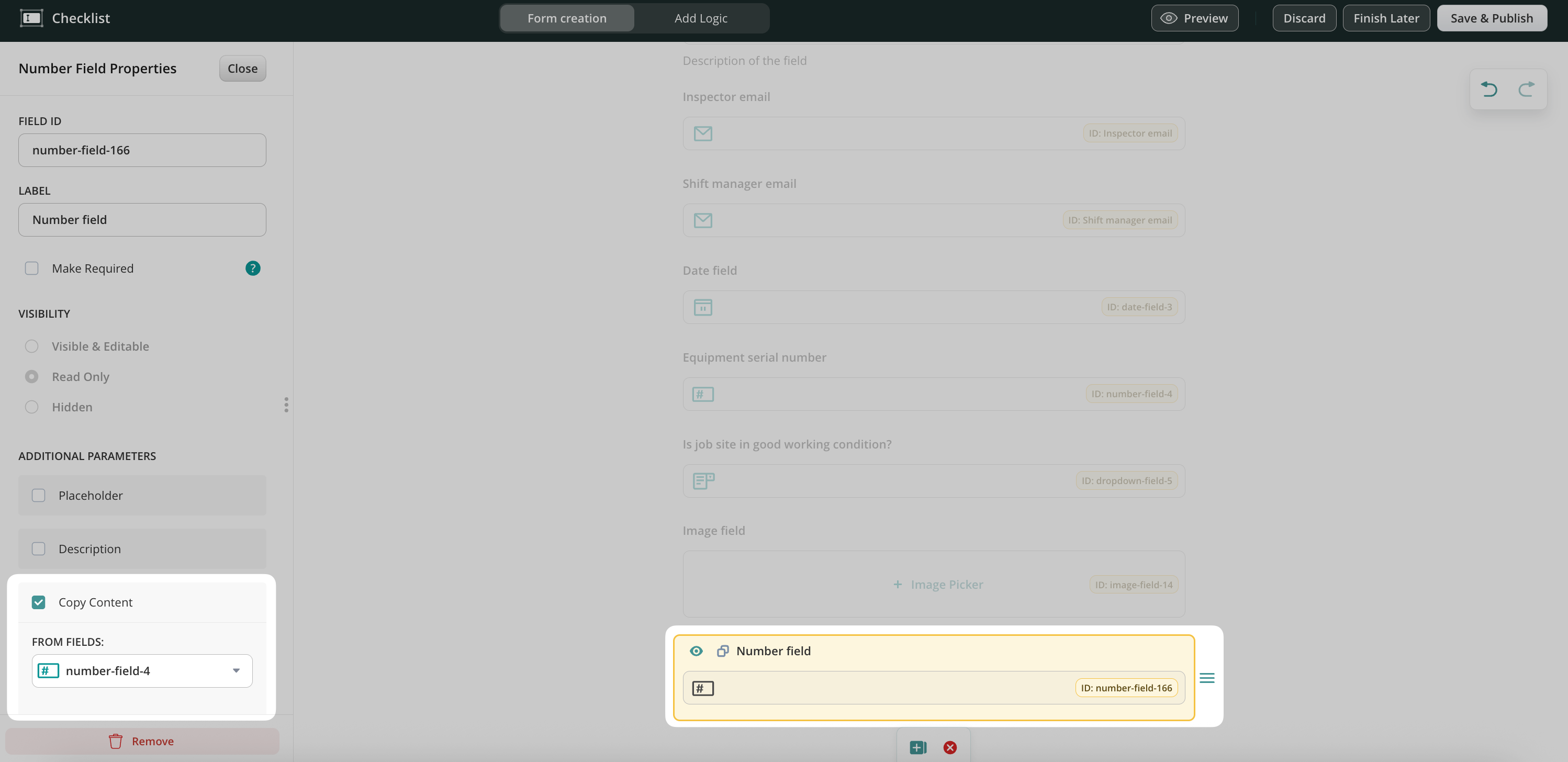Click the drag handle of Number field
Viewport: 1568px width, 762px height.
click(x=1206, y=678)
